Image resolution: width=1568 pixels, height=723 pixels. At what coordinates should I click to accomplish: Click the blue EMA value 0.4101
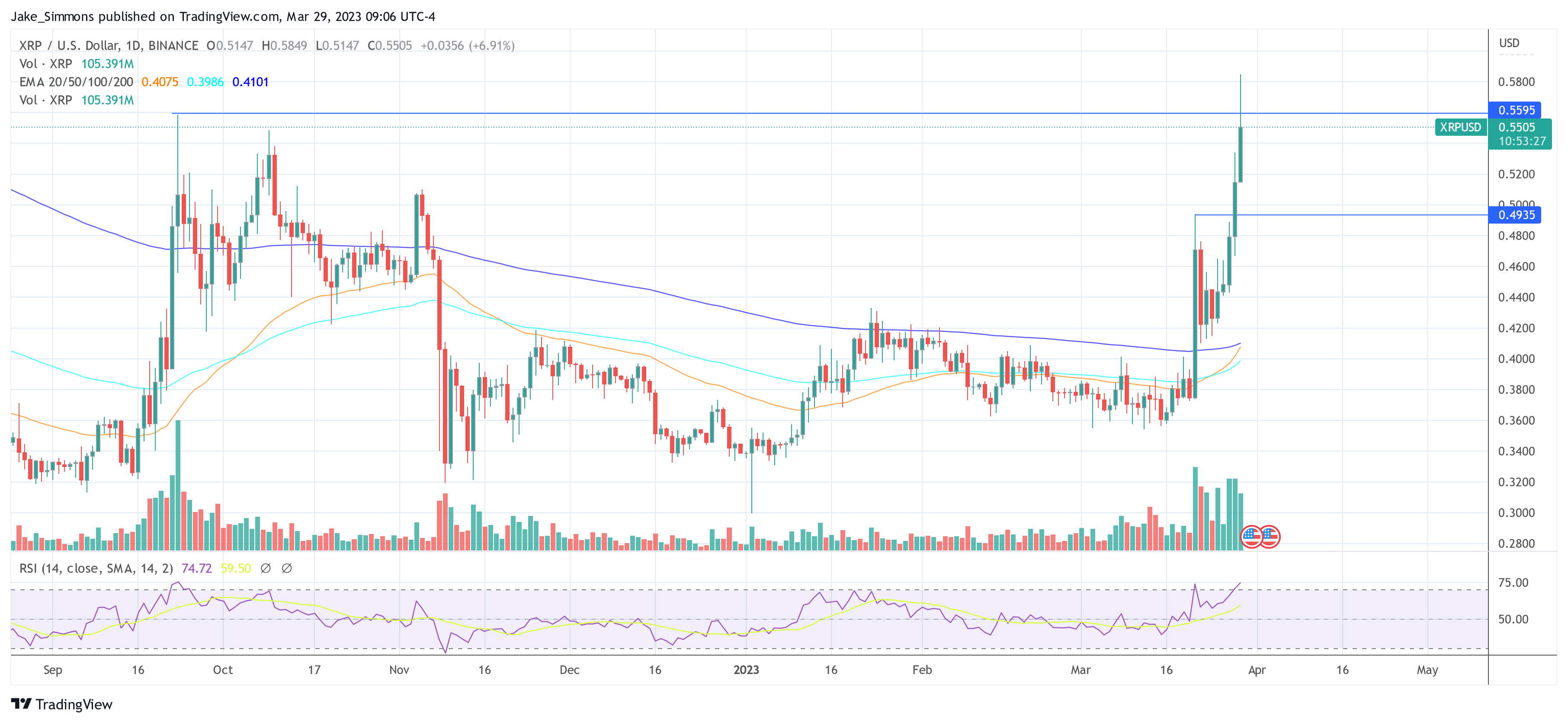250,82
